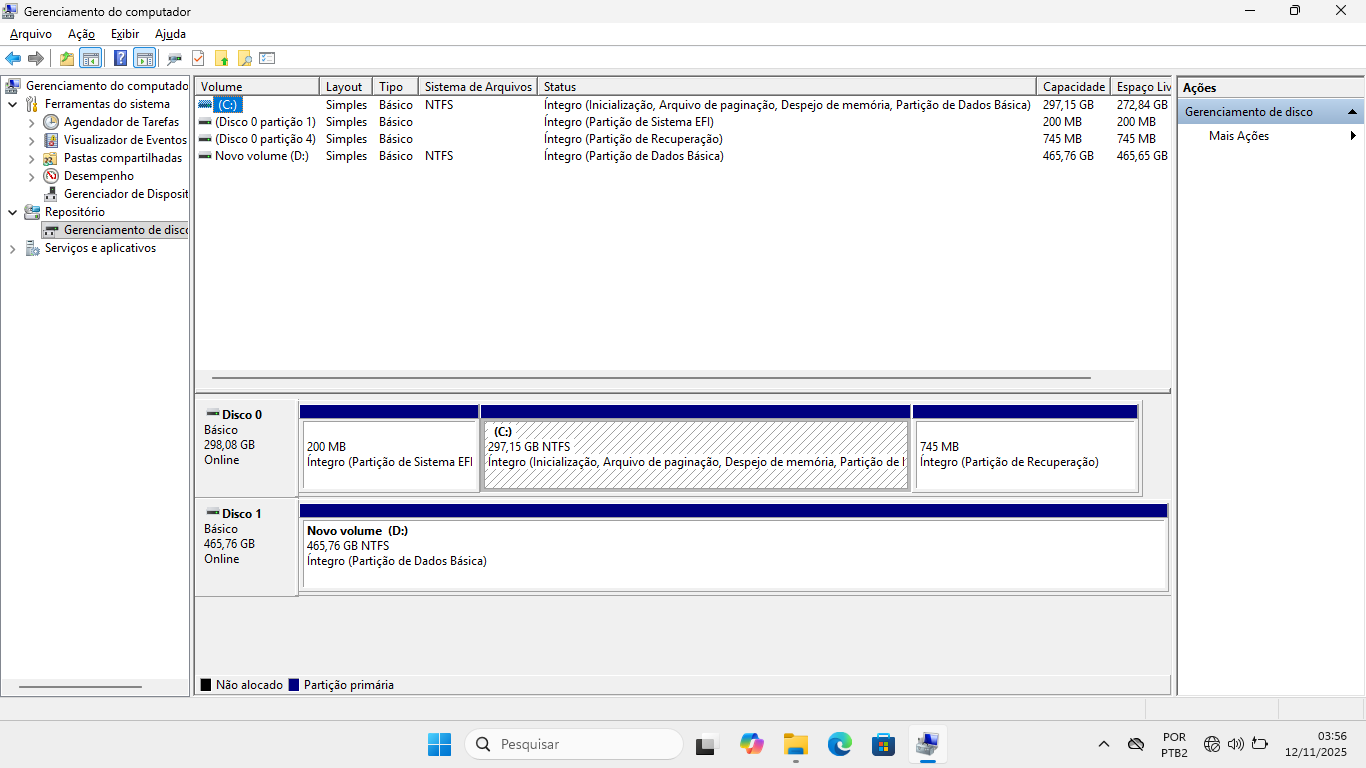The width and height of the screenshot is (1366, 768).
Task: Collapse the Ferramentas do sistema tree node
Action: tap(12, 103)
